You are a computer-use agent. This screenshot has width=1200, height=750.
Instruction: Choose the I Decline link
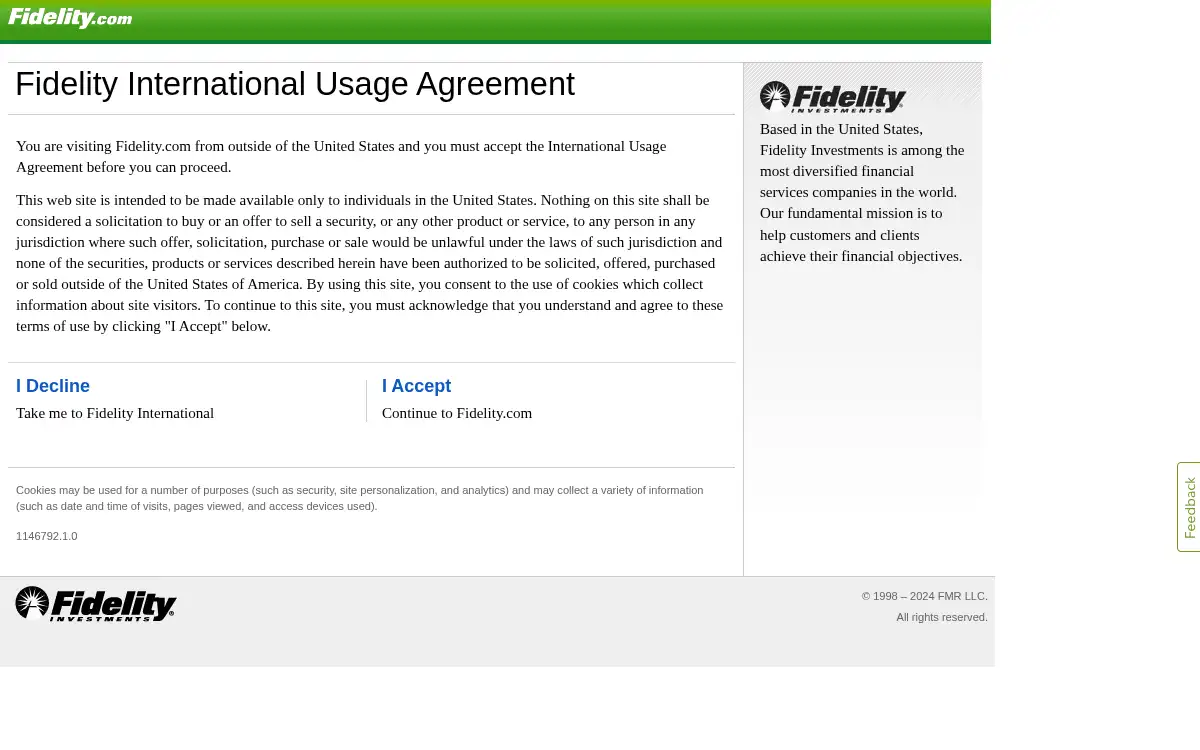click(53, 386)
